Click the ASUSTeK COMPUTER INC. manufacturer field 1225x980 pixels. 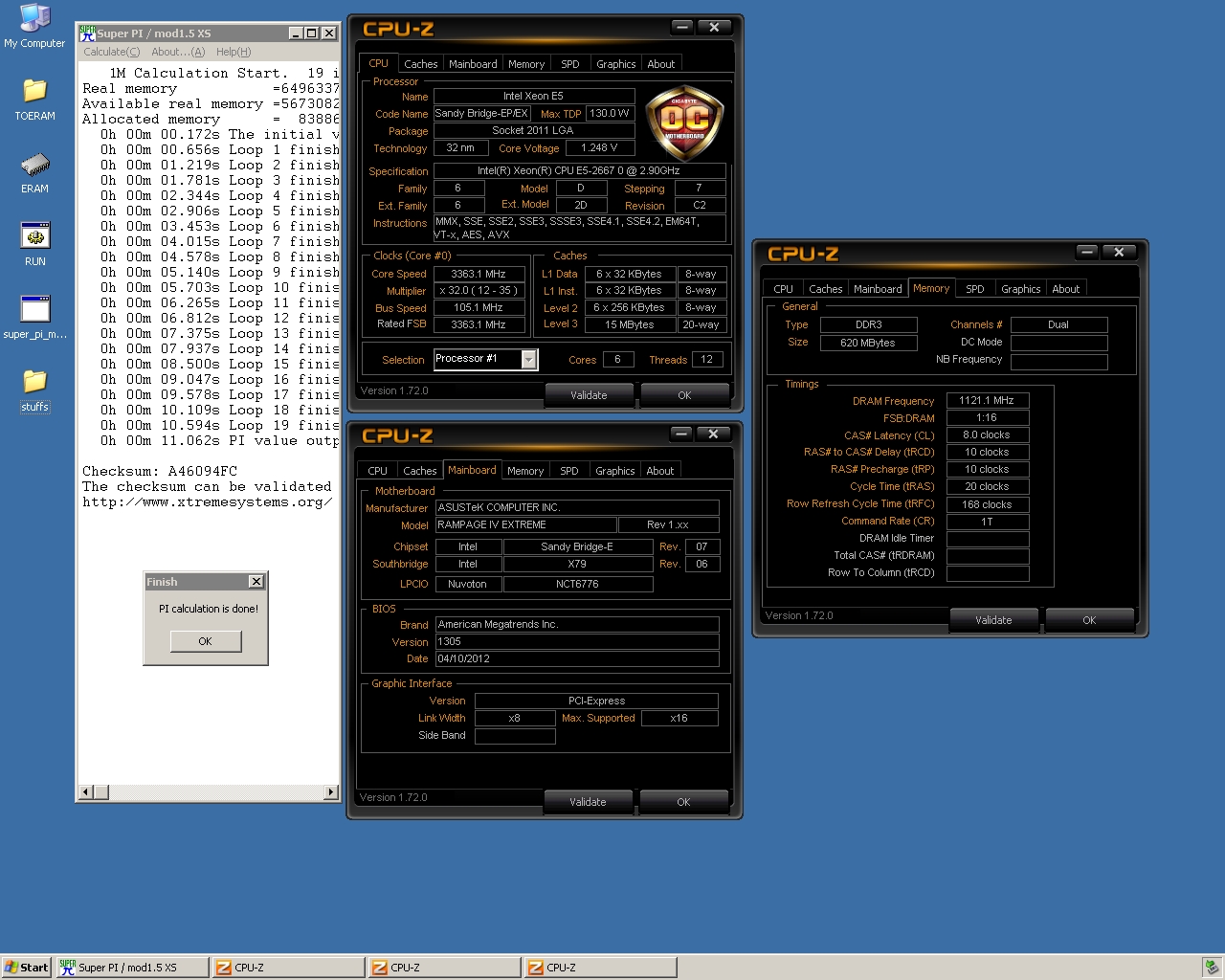pyautogui.click(x=577, y=507)
